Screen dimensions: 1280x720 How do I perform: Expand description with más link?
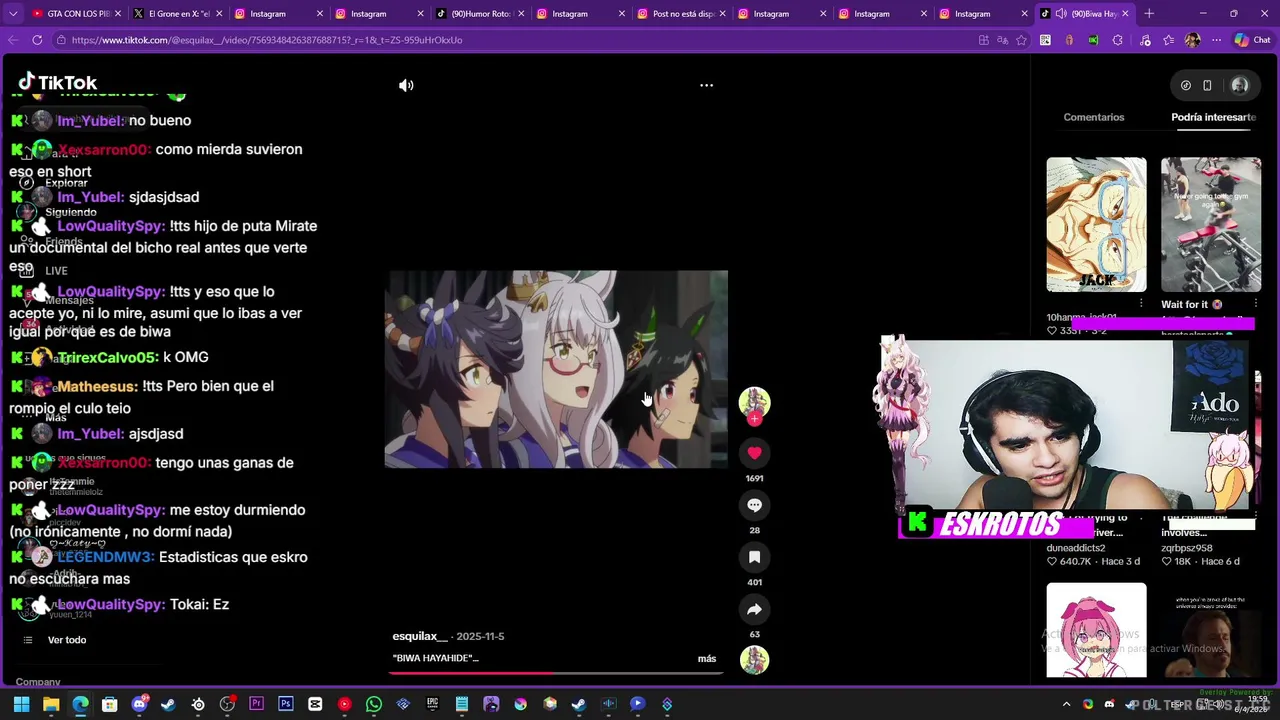(x=707, y=658)
